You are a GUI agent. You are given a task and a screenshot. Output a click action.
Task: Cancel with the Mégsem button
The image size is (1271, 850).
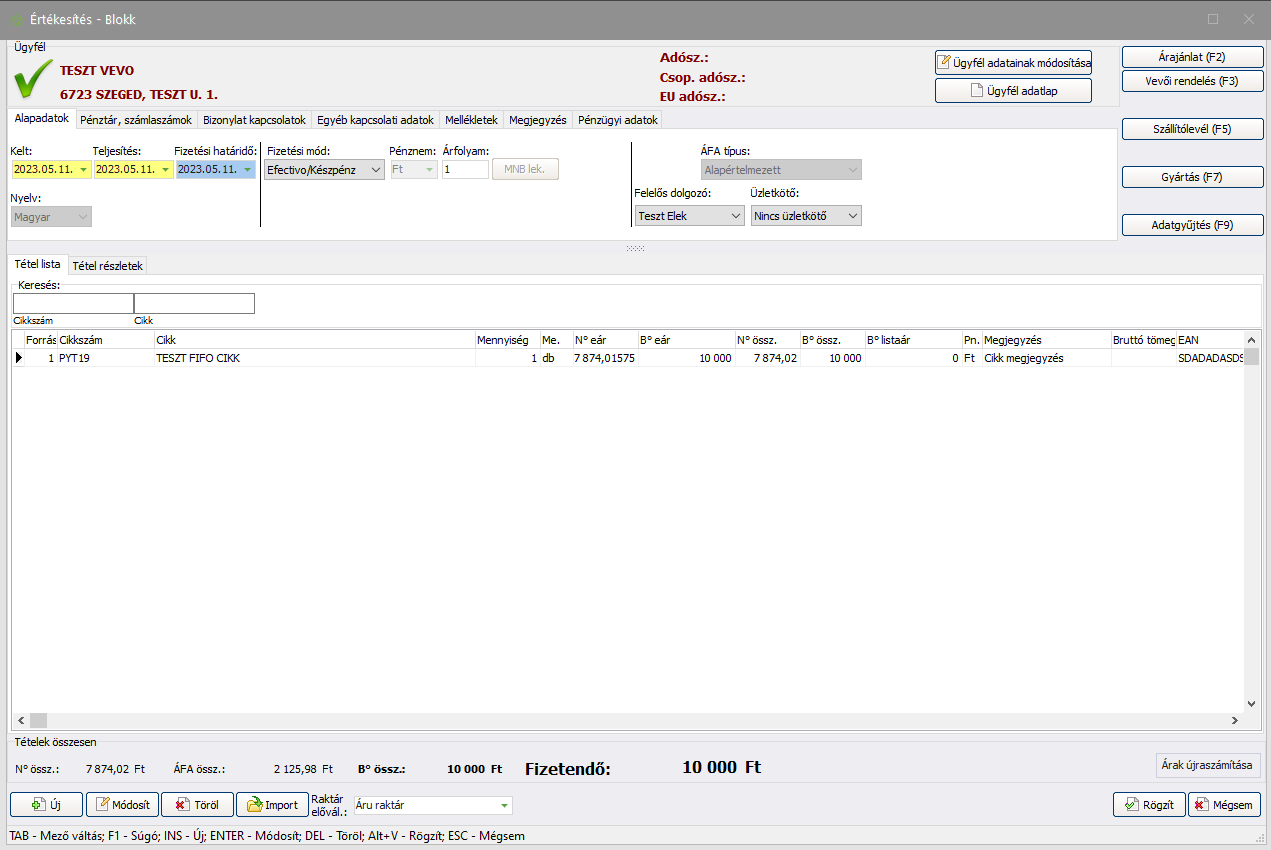(x=1224, y=805)
